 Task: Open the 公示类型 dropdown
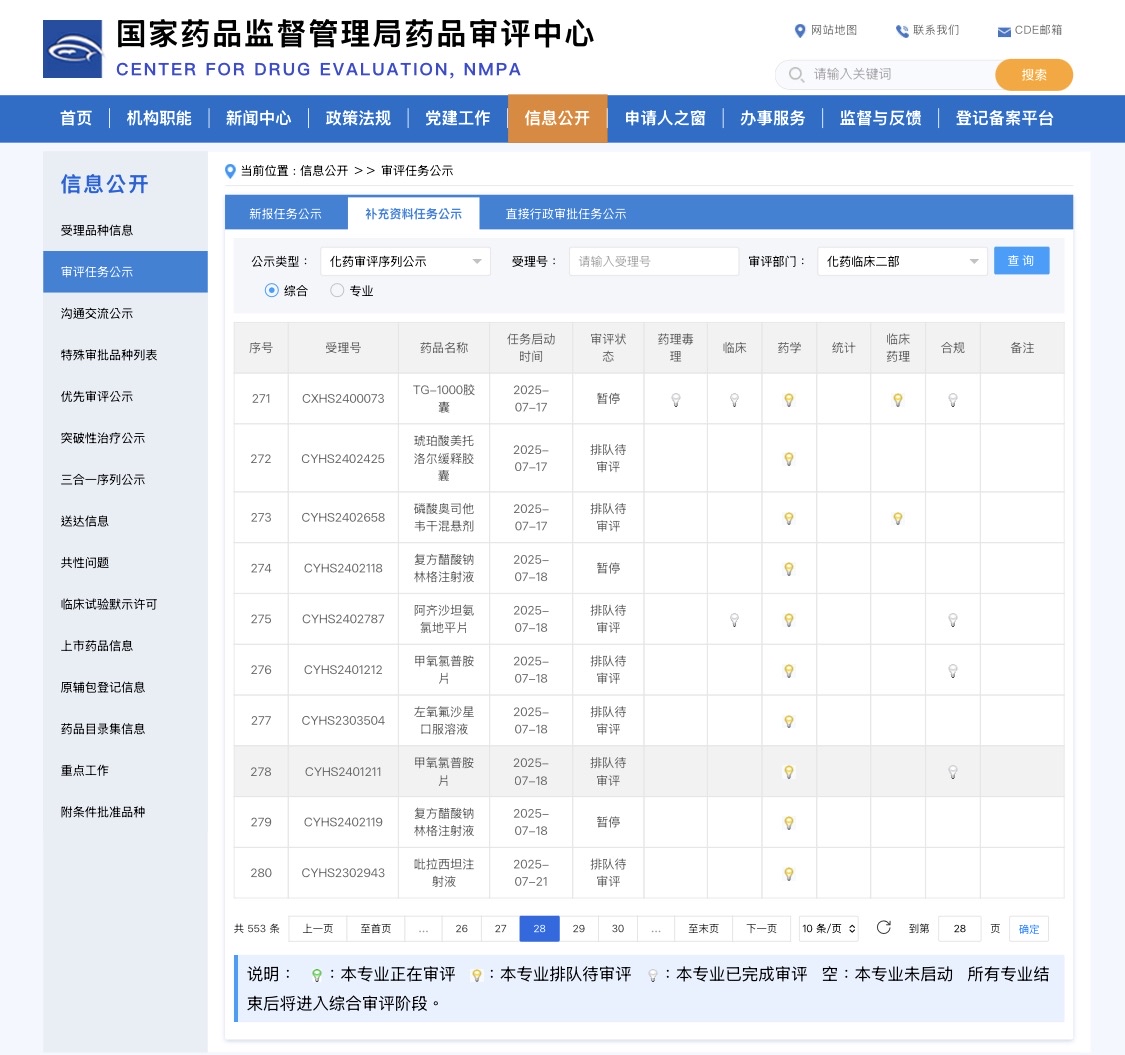pyautogui.click(x=405, y=261)
